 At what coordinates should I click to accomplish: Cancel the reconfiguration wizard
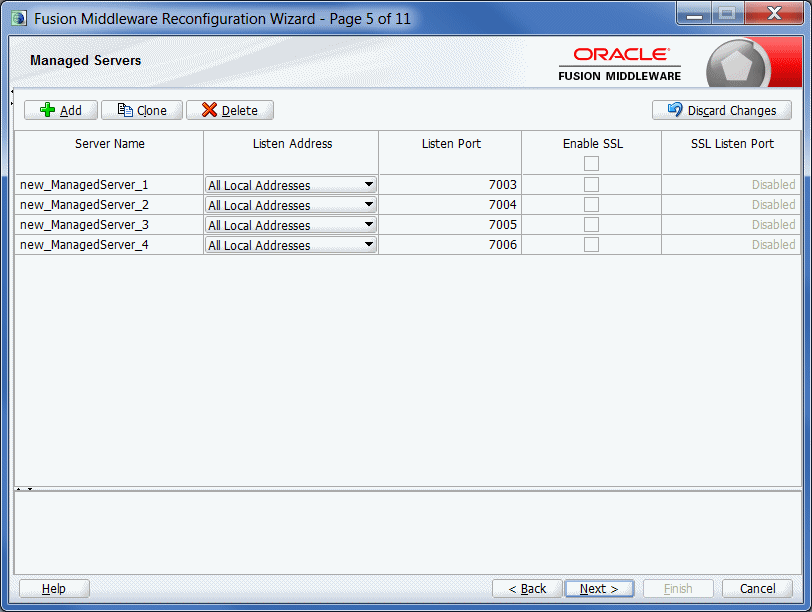point(758,589)
